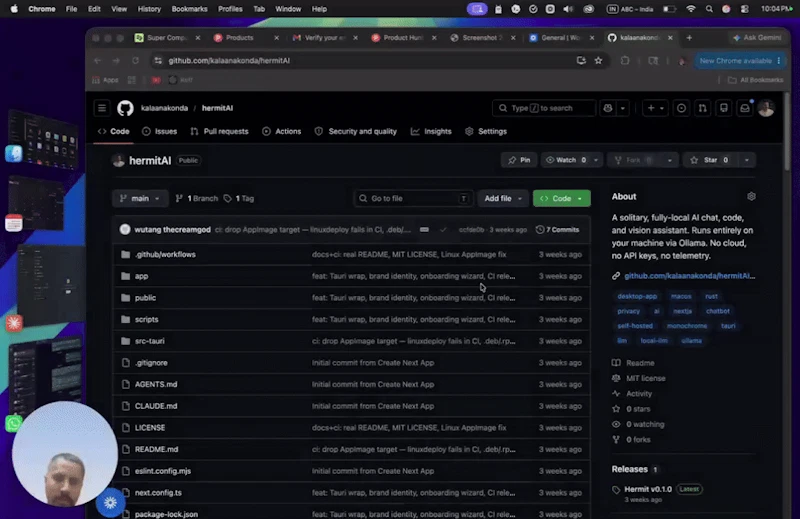This screenshot has width=800, height=519.
Task: Open the green Code dropdown button
Action: [562, 199]
